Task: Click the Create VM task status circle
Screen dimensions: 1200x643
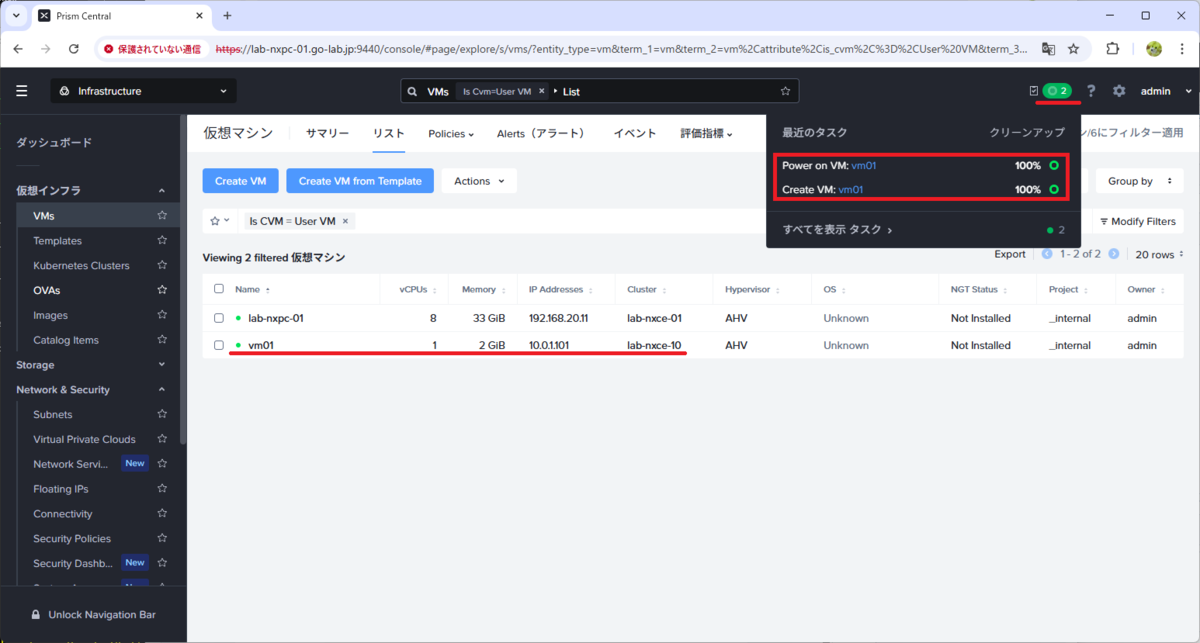Action: coord(1054,189)
